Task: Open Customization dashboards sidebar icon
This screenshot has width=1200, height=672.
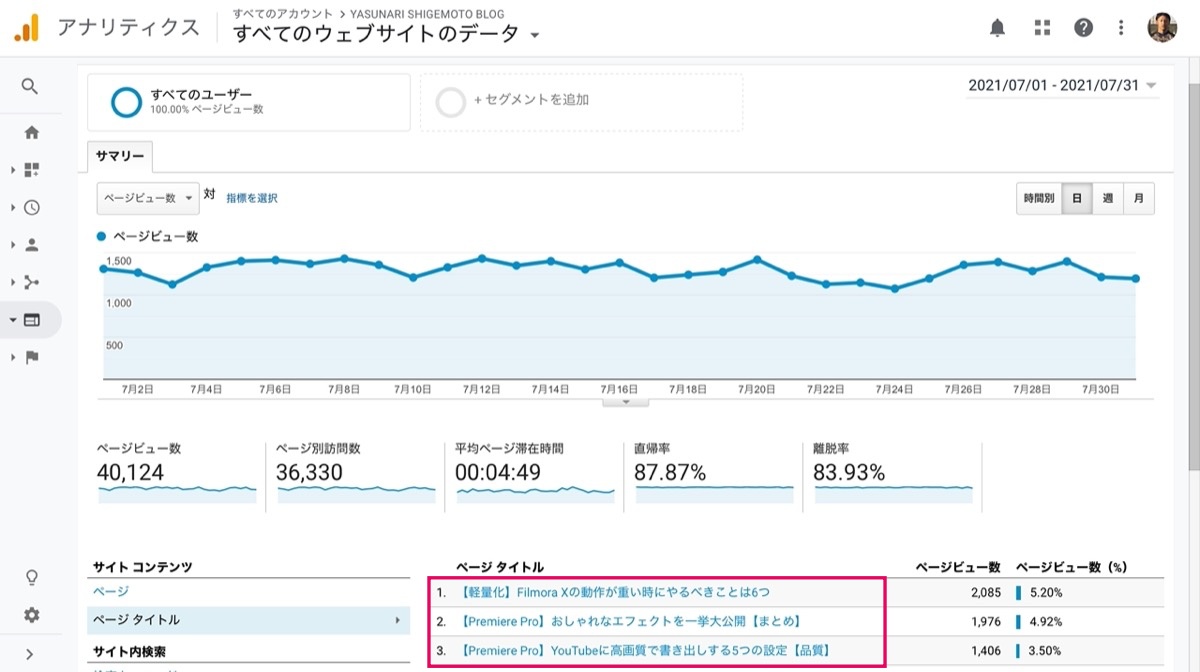Action: pos(32,170)
